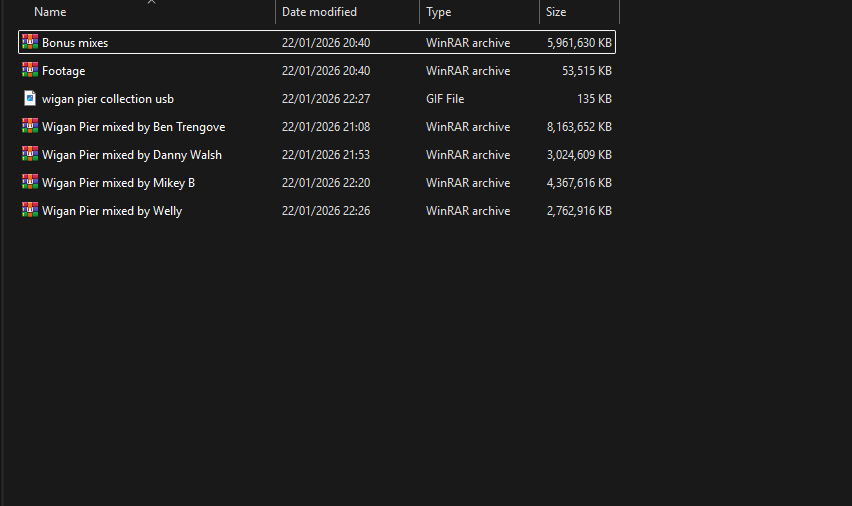Screen dimensions: 852x506
Task: Click the archive icon for Welly mix
Action: [x=30, y=210]
